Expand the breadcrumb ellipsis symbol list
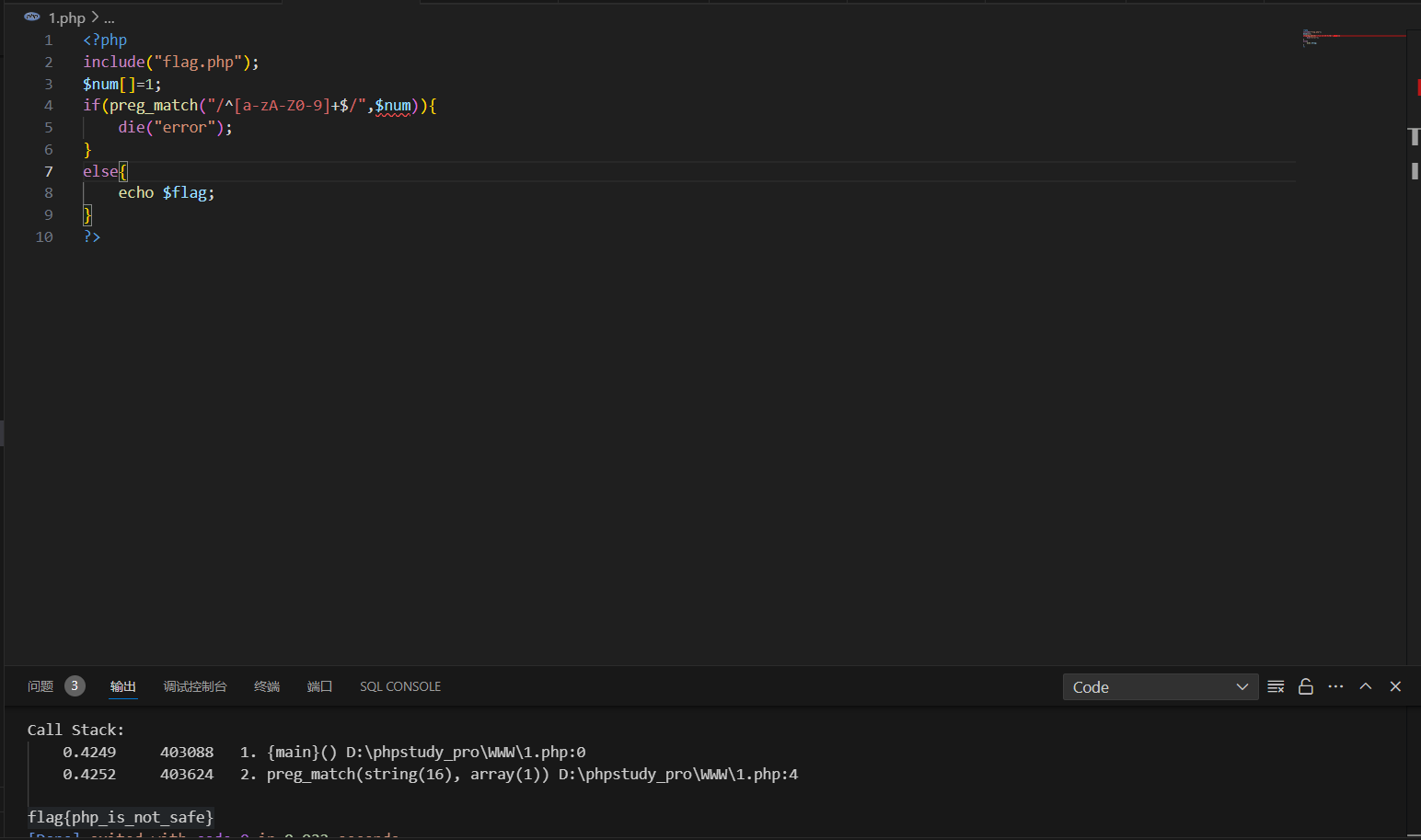 110,18
